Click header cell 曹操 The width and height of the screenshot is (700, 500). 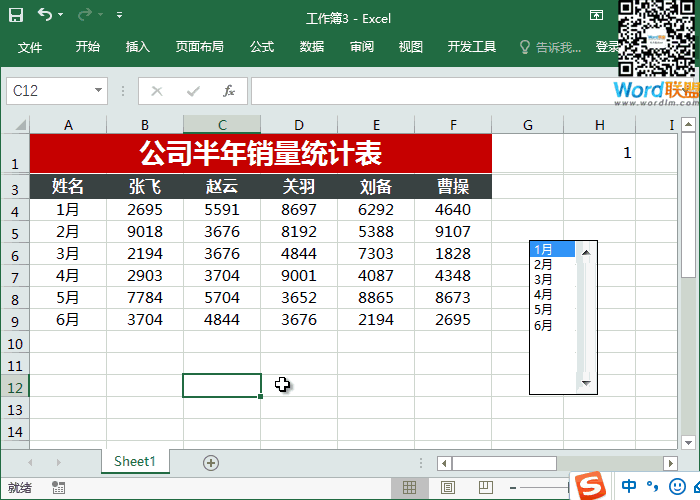pyautogui.click(x=453, y=186)
